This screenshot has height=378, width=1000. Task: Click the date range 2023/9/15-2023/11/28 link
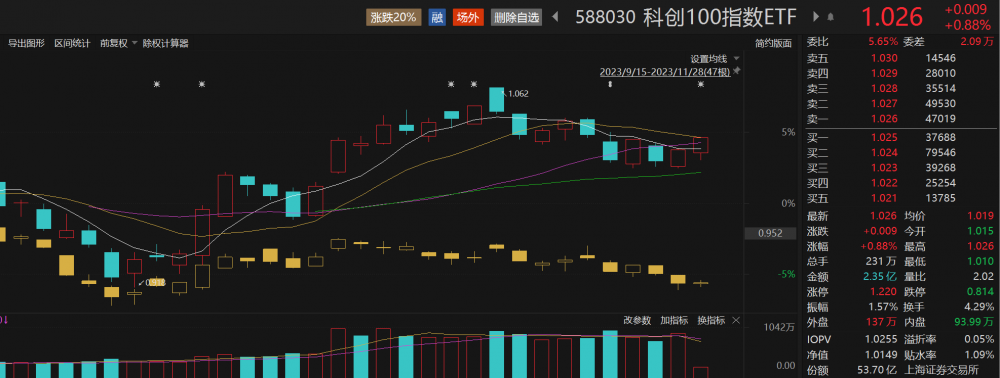point(665,72)
